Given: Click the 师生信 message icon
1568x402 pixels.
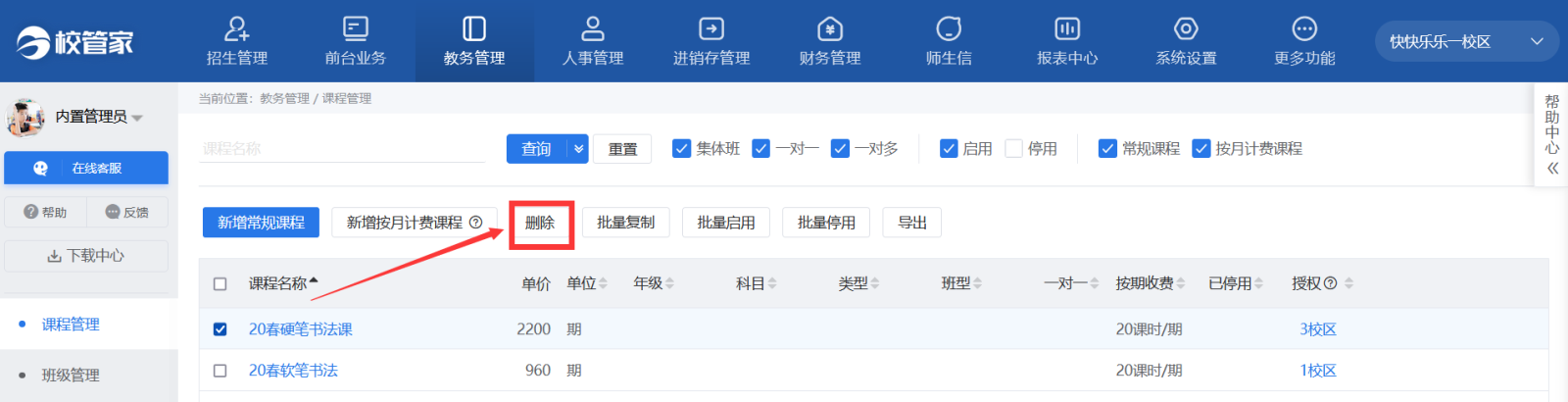Looking at the screenshot, I should 948,29.
